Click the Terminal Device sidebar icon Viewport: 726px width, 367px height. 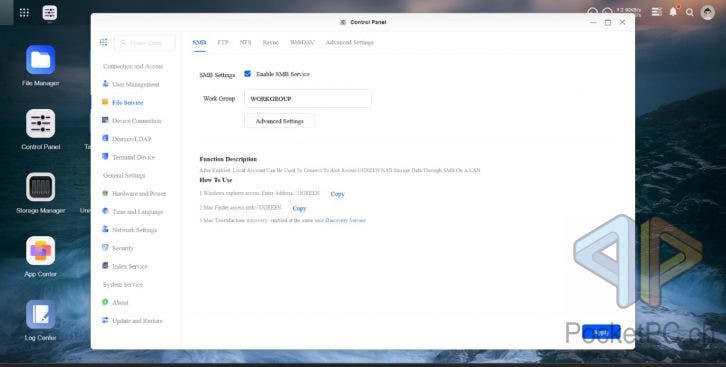click(x=105, y=156)
